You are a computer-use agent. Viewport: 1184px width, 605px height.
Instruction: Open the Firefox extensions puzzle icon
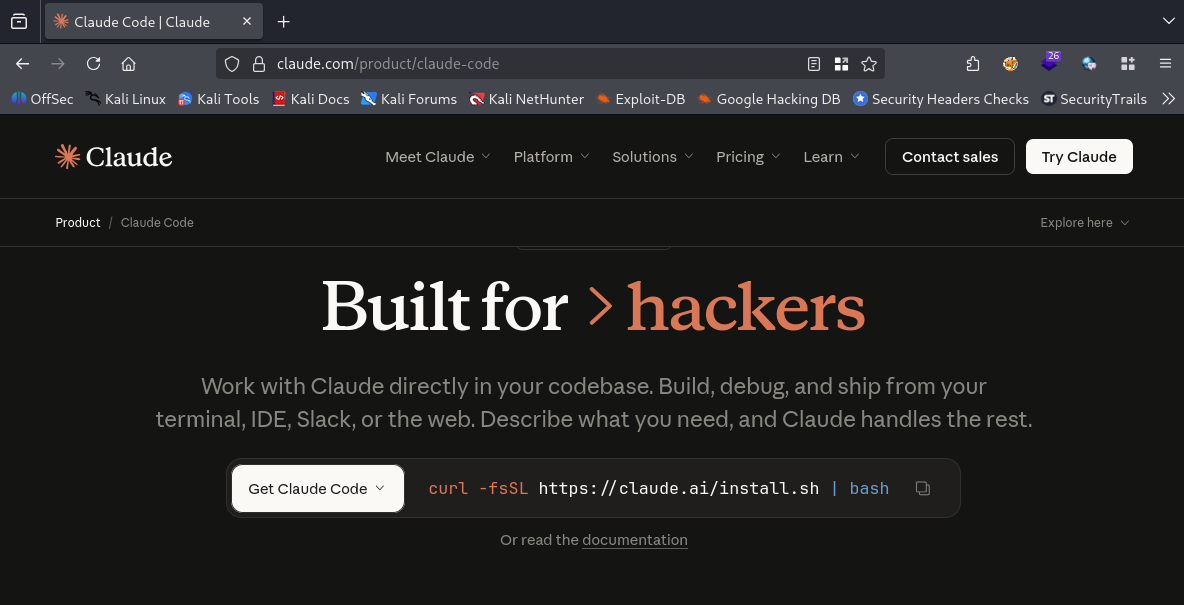[973, 64]
